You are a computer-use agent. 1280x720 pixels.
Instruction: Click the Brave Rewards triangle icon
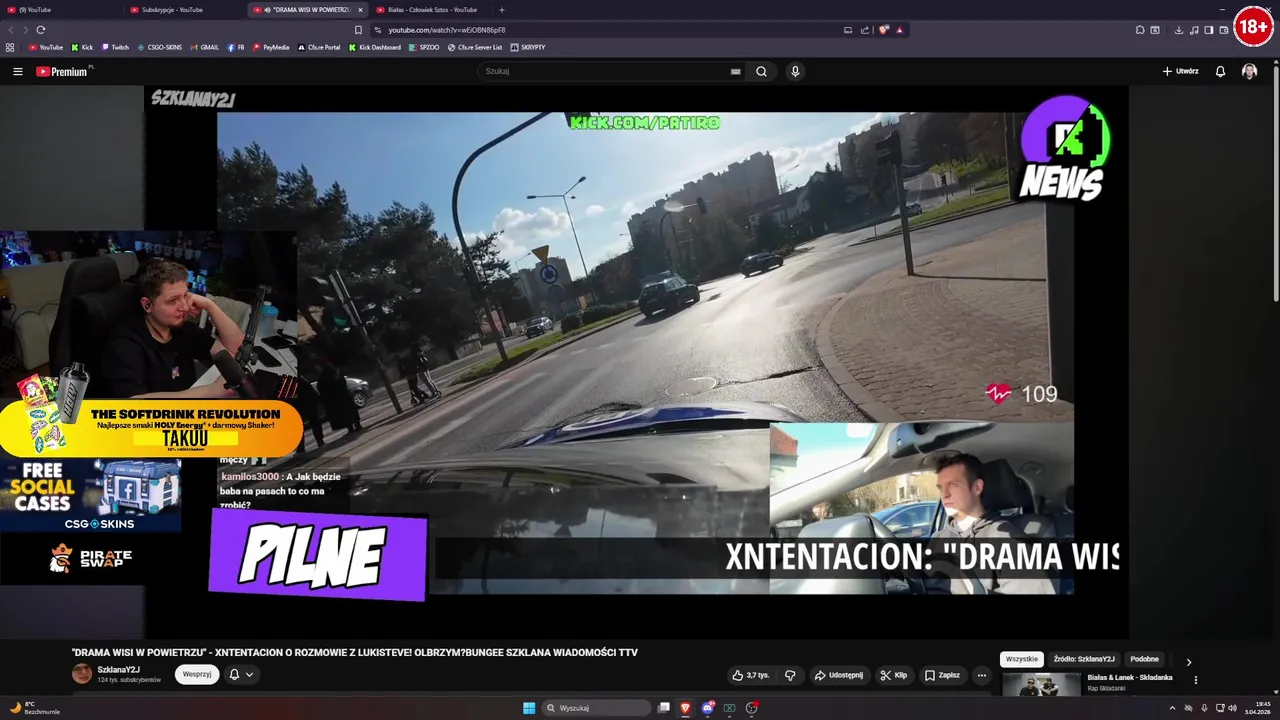(899, 30)
